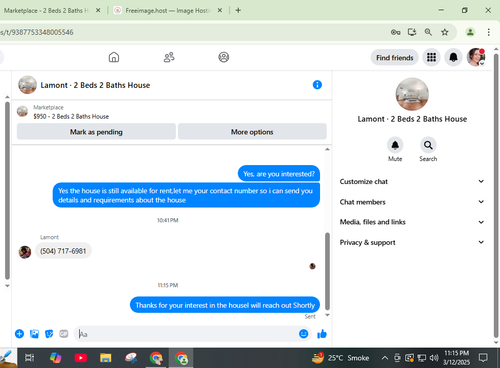This screenshot has width=500, height=368.
Task: Open the large listing photo in info panel
Action: [412, 94]
